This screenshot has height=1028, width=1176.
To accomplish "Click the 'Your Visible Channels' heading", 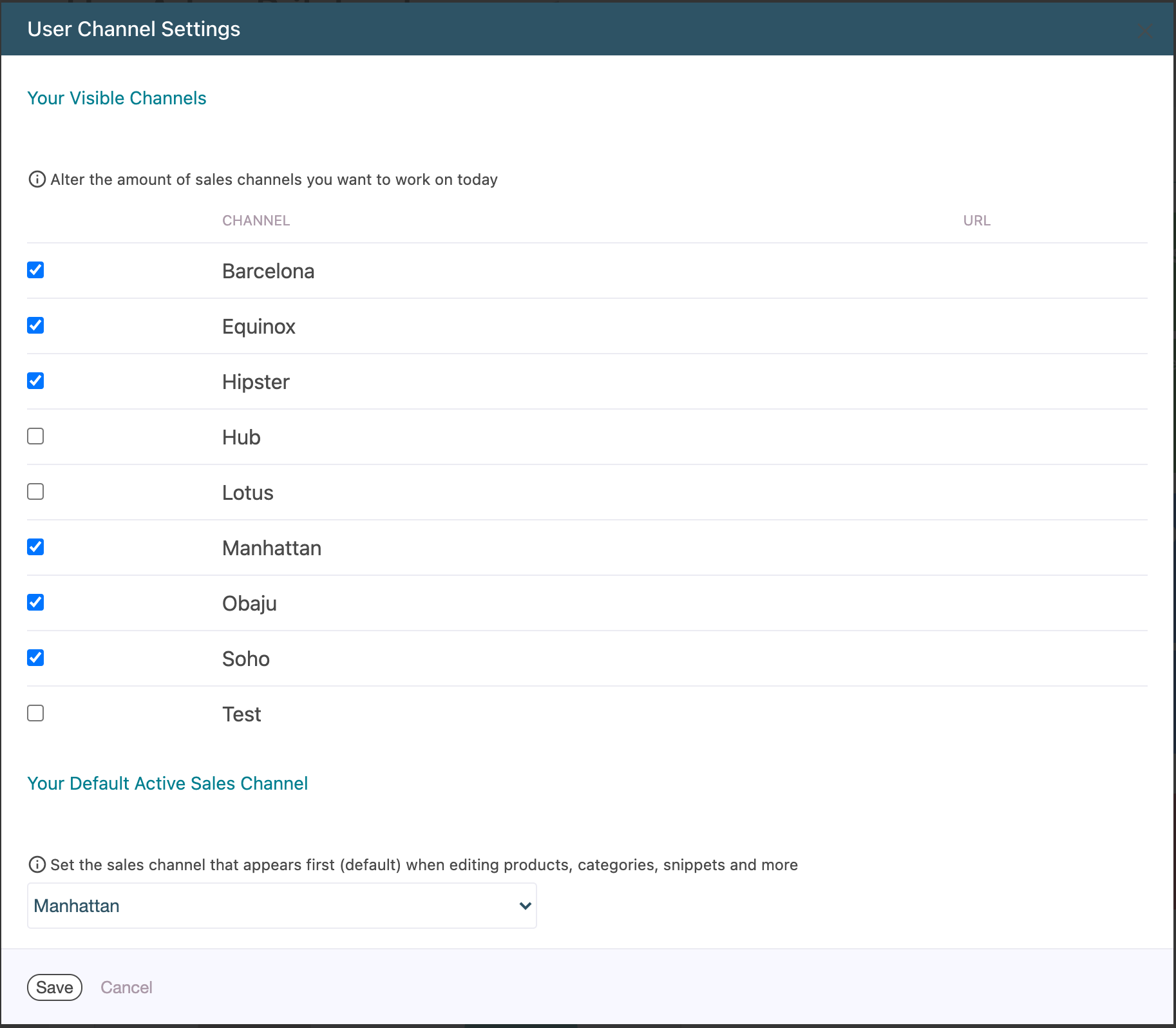I will 117,98.
